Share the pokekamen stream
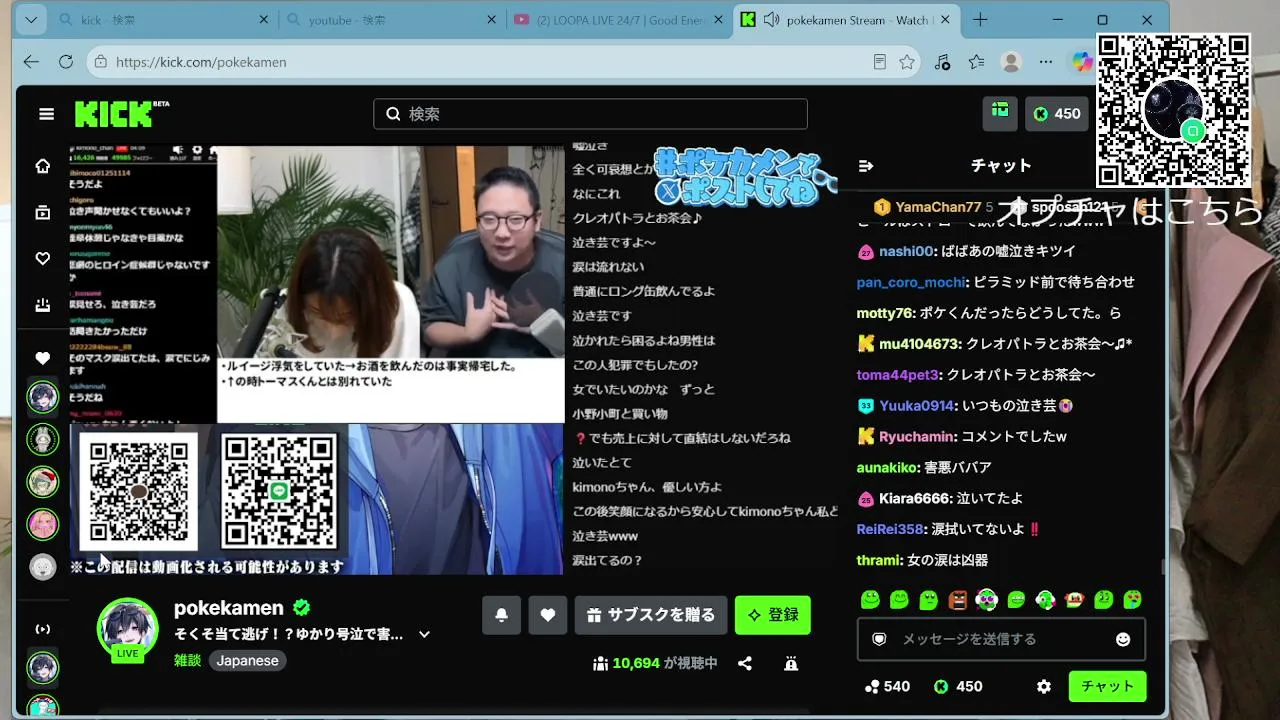 (x=745, y=663)
